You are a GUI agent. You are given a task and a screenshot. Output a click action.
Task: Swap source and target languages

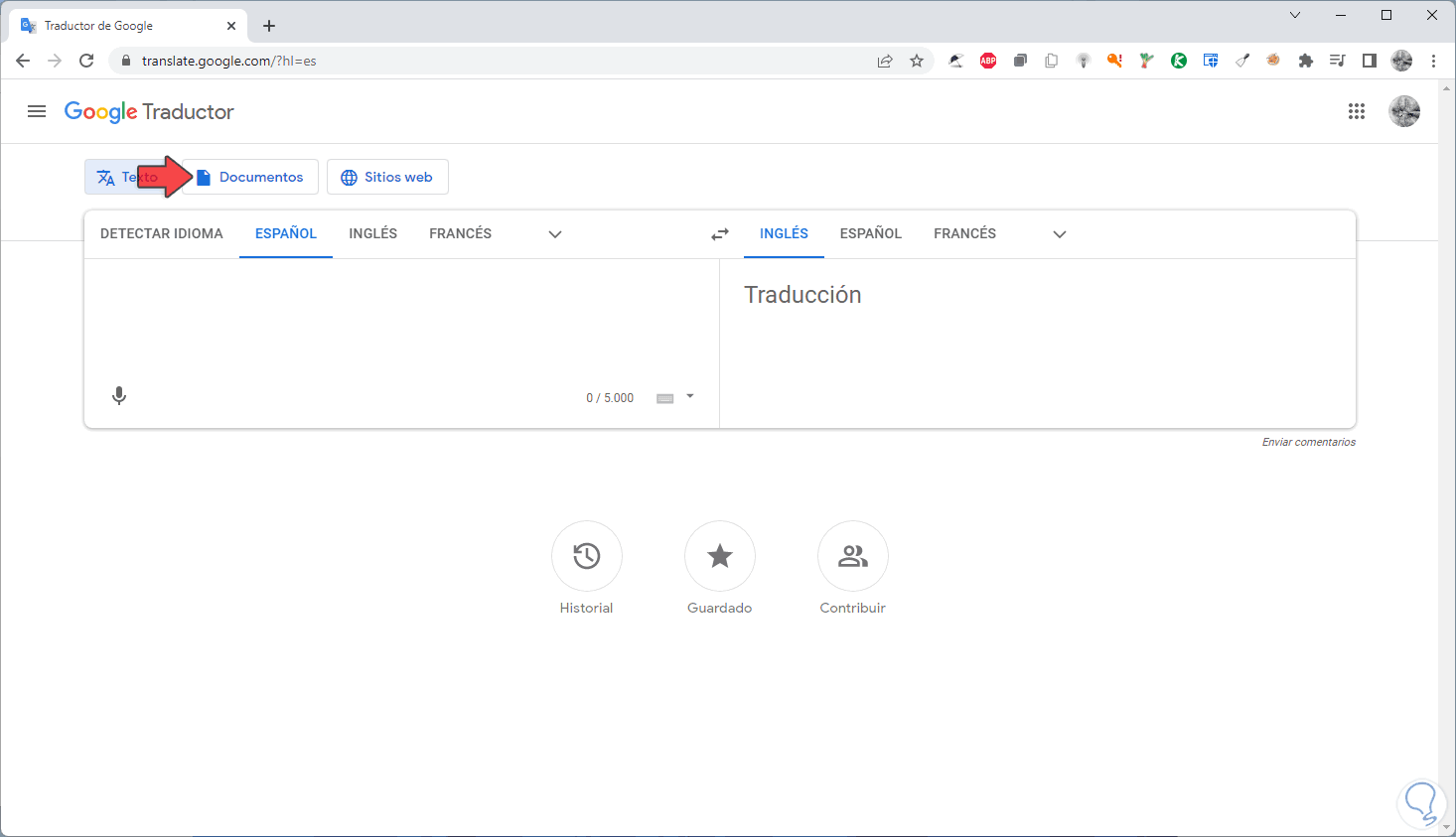point(720,234)
